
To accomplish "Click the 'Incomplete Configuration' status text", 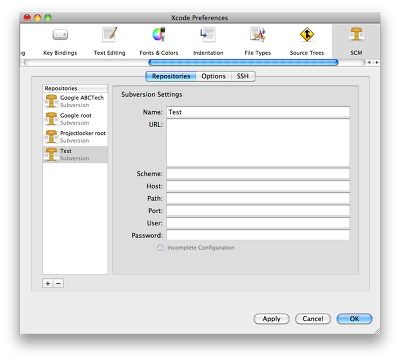I will point(201,248).
